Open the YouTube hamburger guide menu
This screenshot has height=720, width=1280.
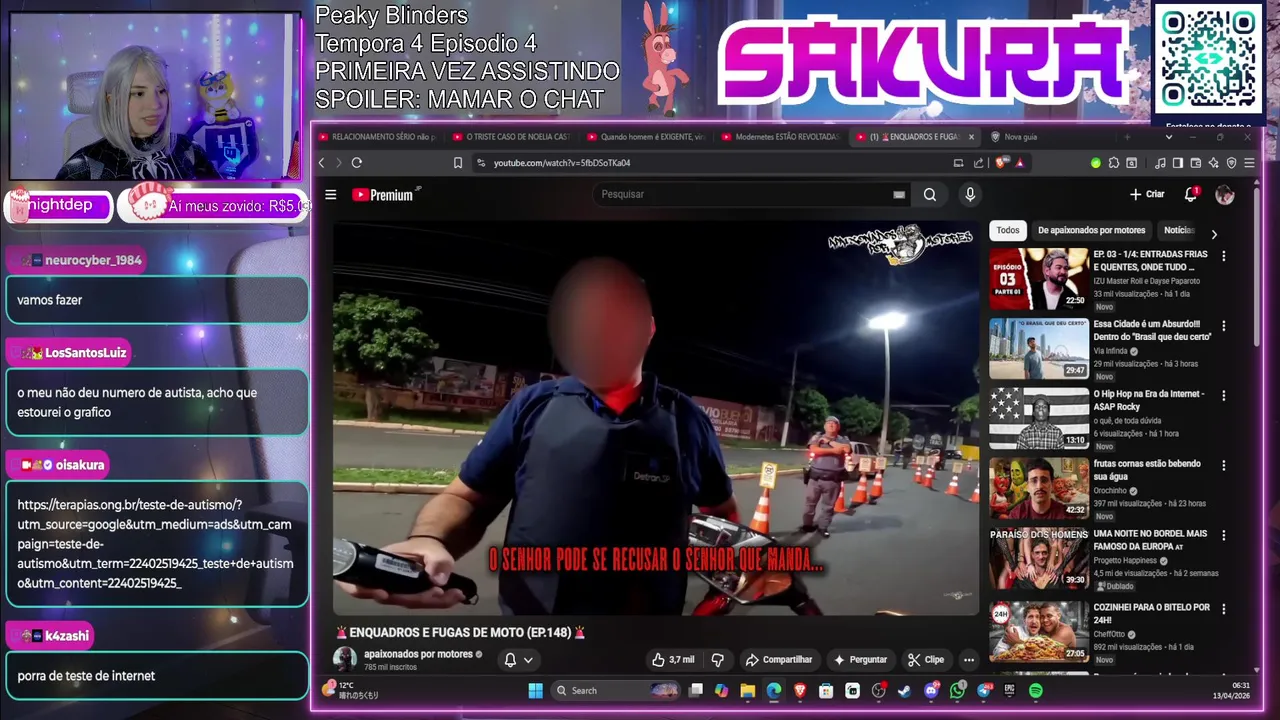pos(331,195)
